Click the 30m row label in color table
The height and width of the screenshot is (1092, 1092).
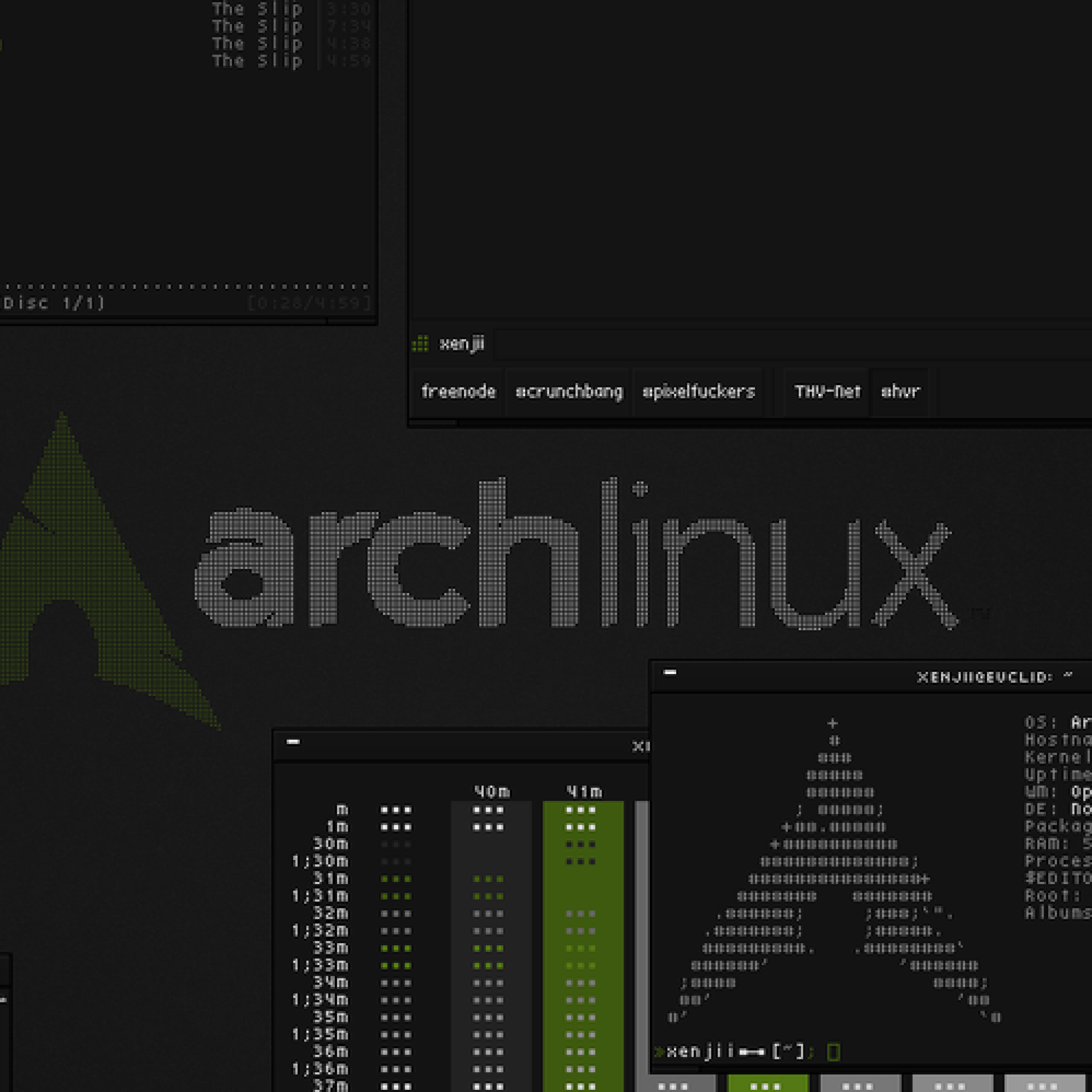(331, 844)
